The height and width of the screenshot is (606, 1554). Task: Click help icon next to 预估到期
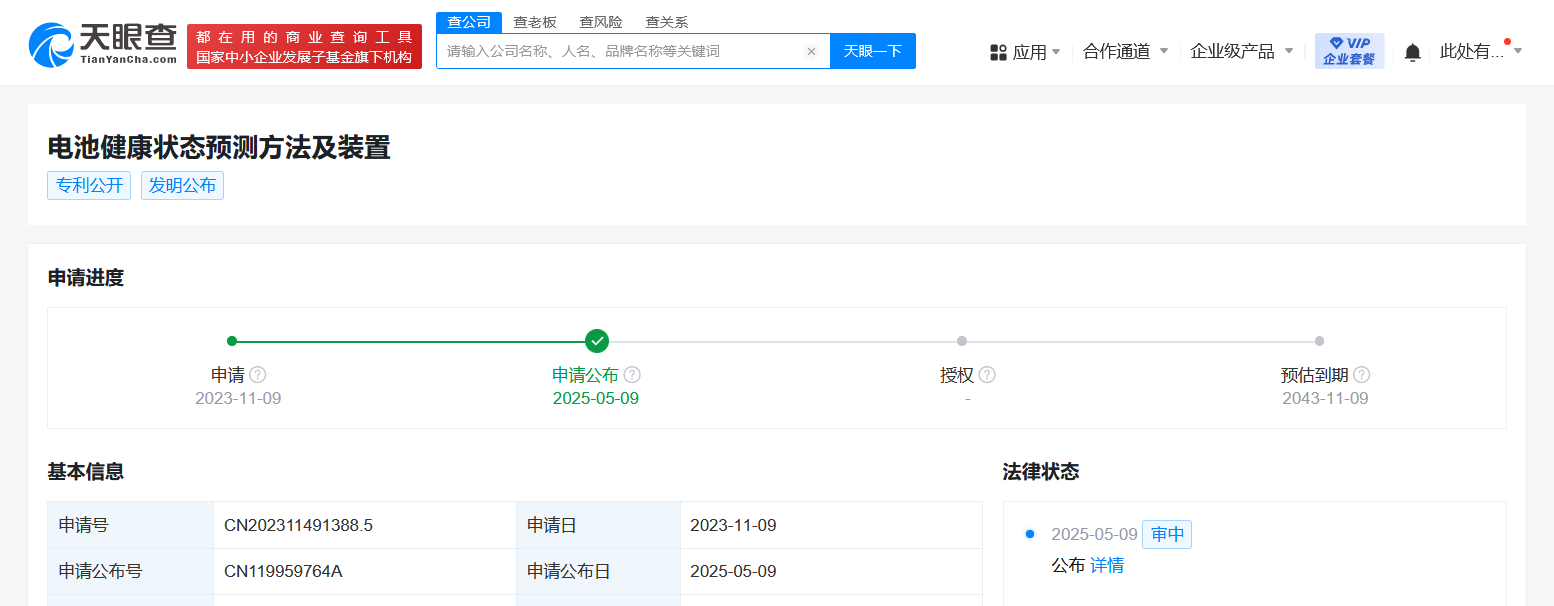pos(1361,375)
